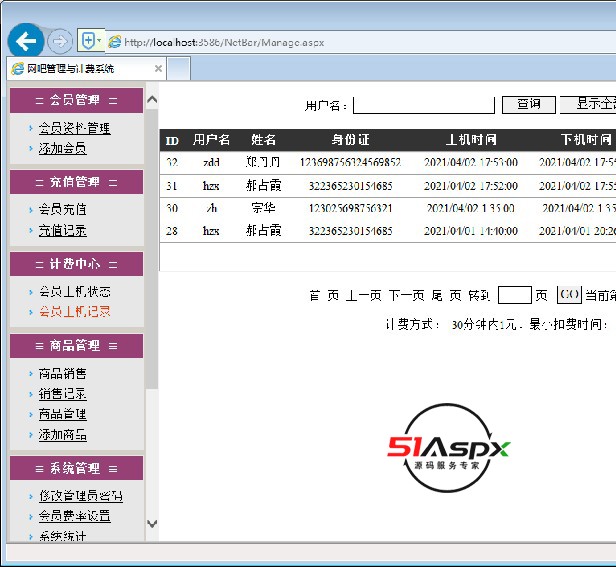Click the 51Aspx logo image
Screen dimensions: 616x567
(x=449, y=448)
